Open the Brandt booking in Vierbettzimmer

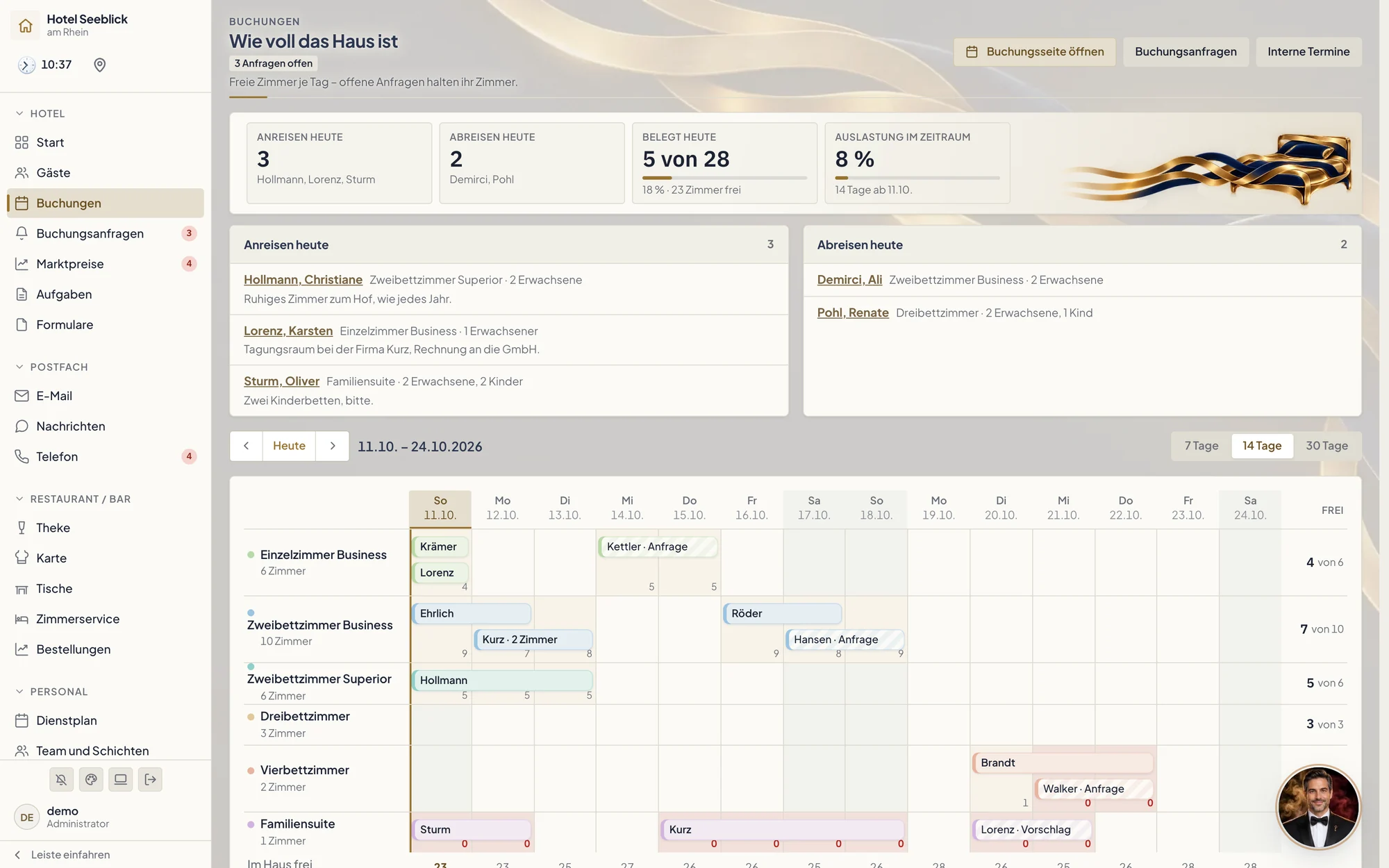point(1063,762)
